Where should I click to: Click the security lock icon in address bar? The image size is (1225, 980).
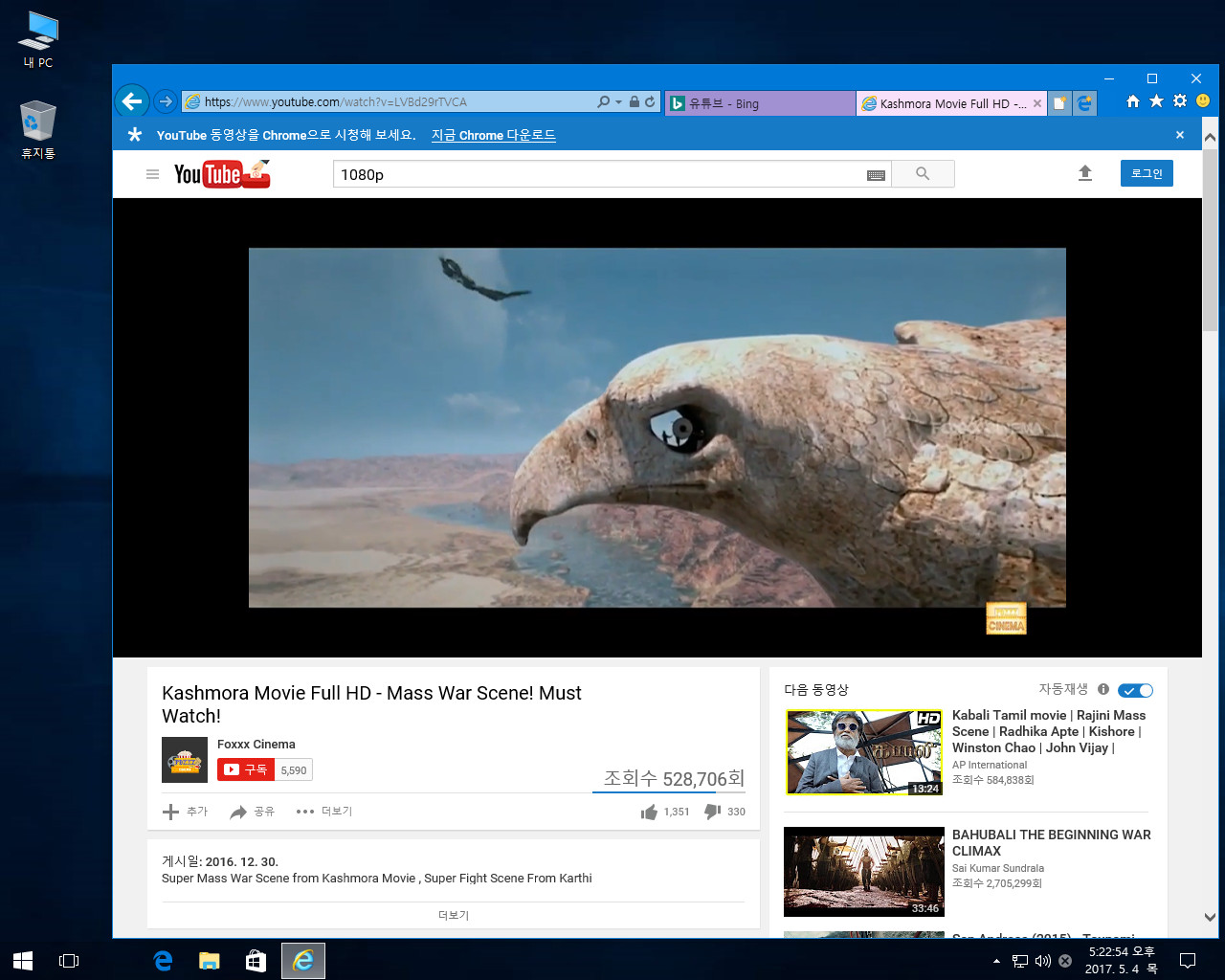point(634,101)
